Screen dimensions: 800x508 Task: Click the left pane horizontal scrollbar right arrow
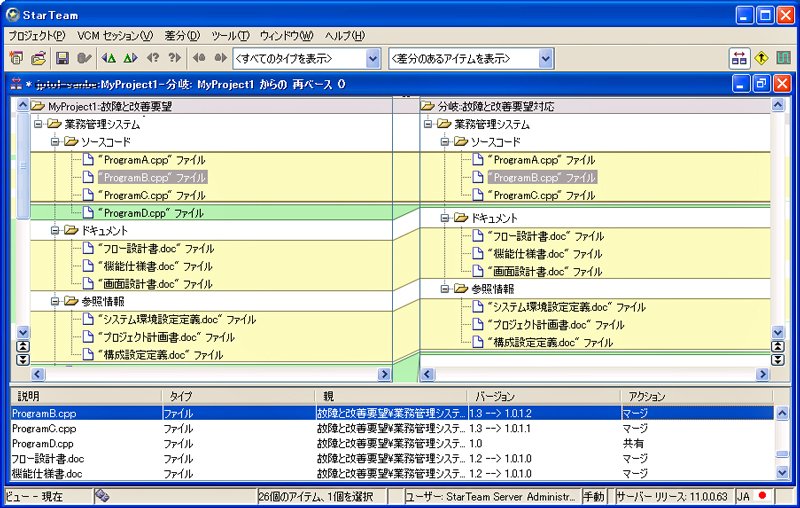[385, 374]
